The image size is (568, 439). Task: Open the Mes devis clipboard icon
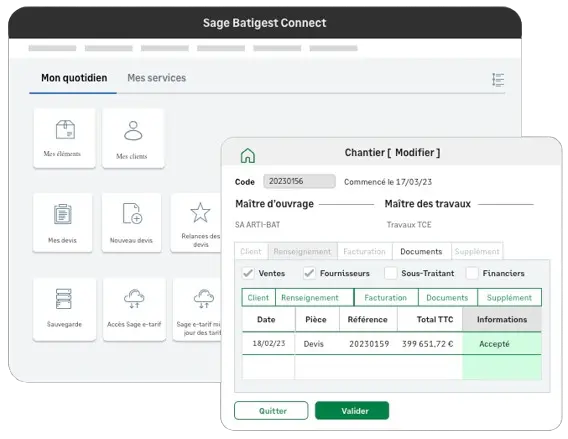[63, 214]
